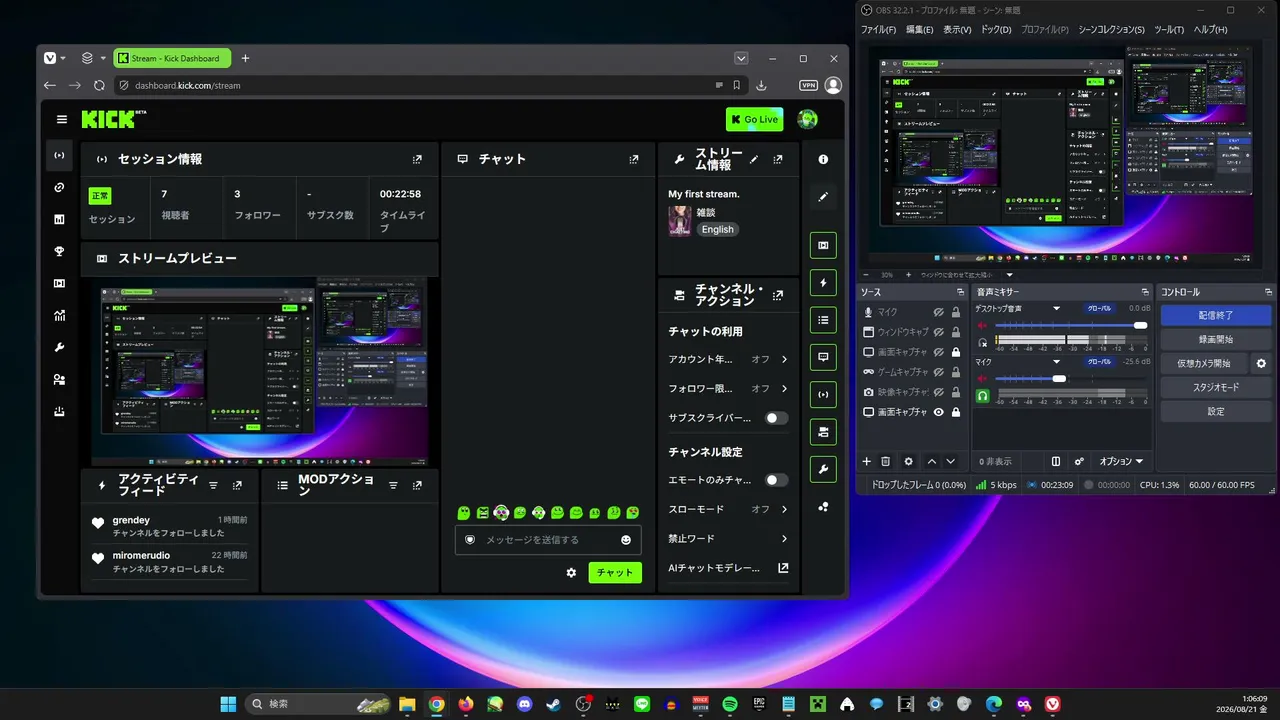This screenshot has height=720, width=1280.
Task: Open the link icon in Kick left sidebar
Action: click(x=60, y=187)
